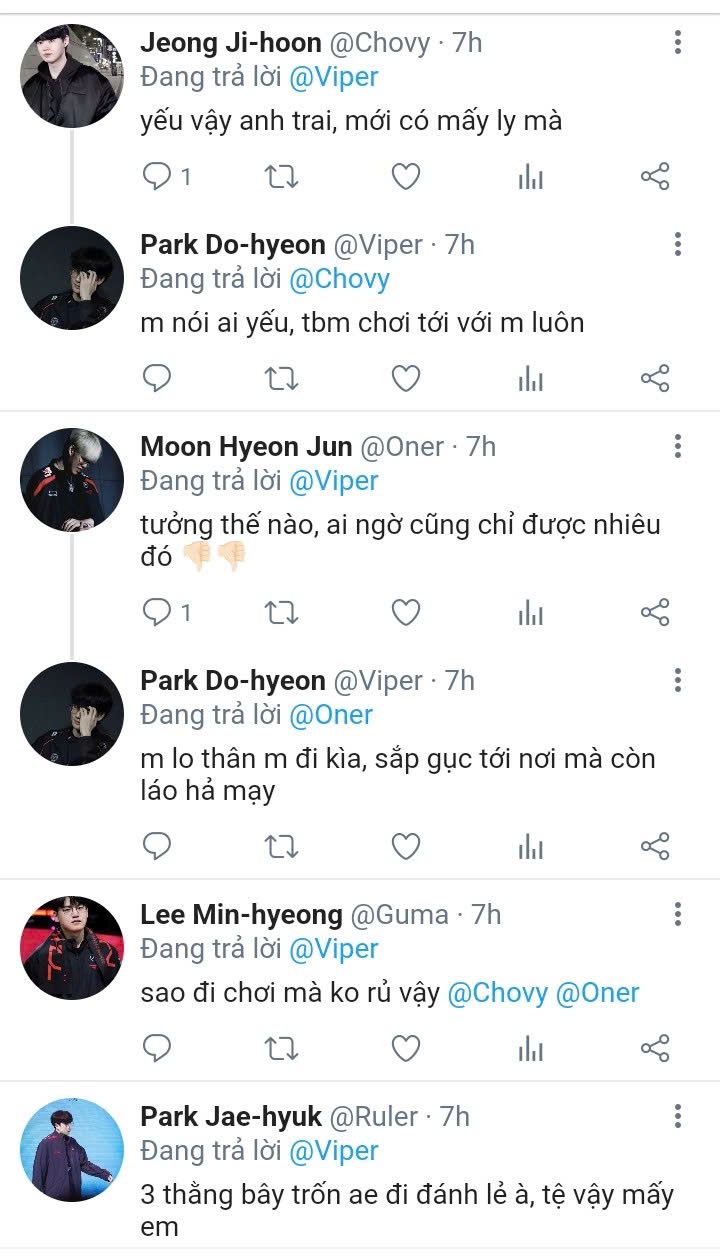Like Lee Min-hyeong's tweet

click(405, 1048)
